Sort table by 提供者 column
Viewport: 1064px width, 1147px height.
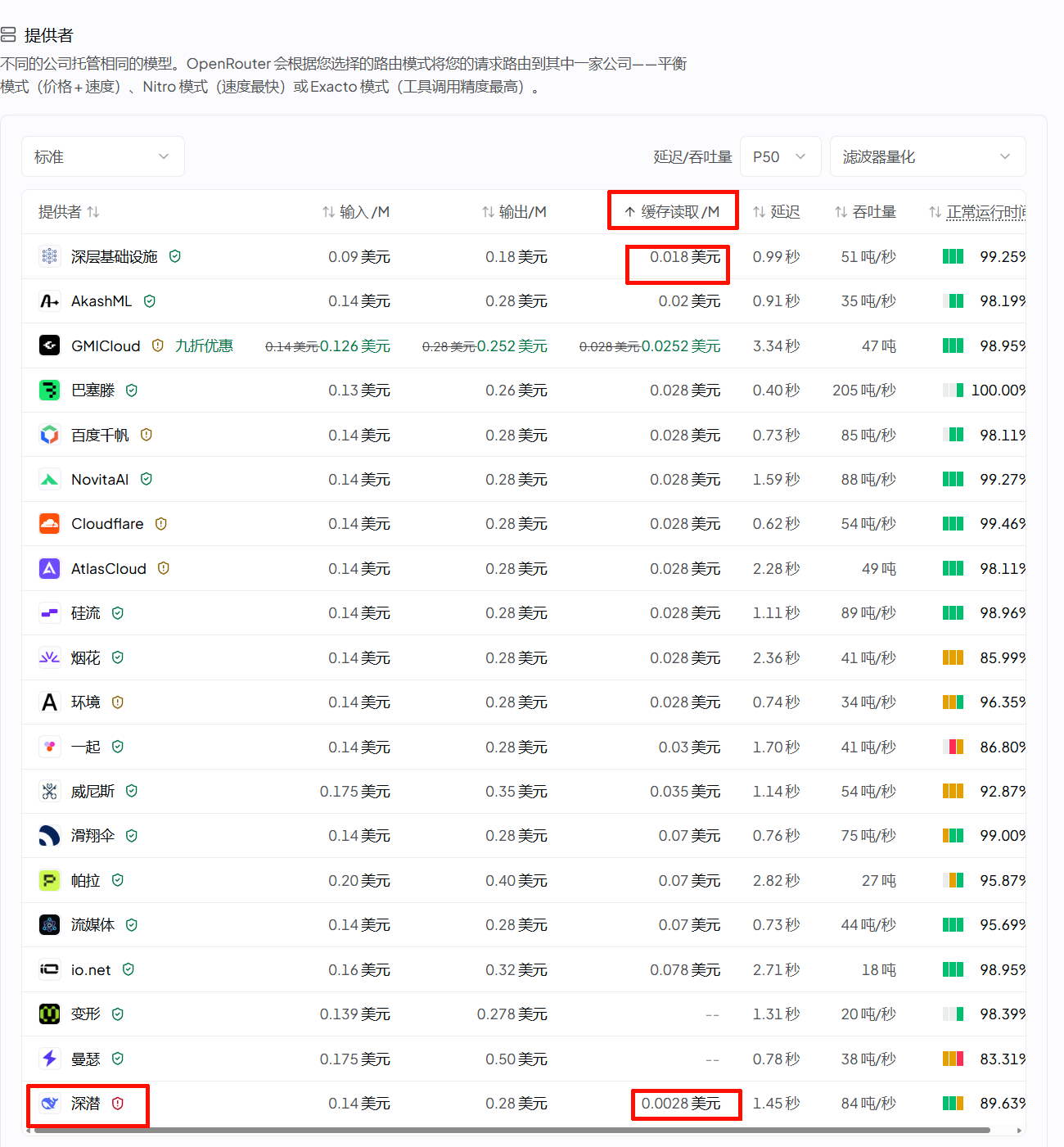point(69,212)
